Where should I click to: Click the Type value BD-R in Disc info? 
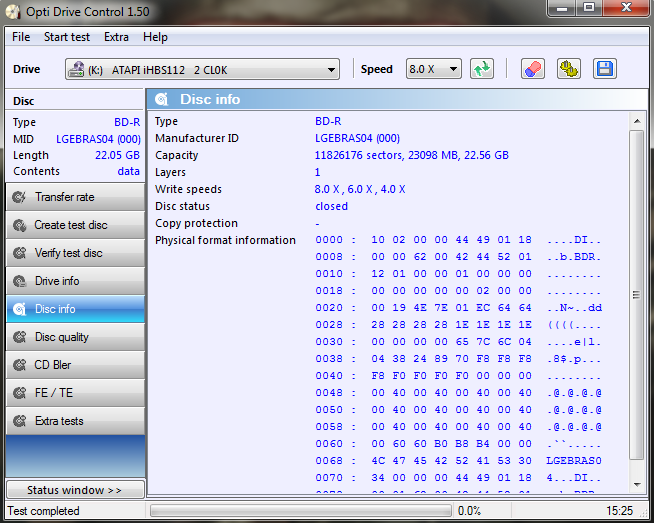point(328,121)
